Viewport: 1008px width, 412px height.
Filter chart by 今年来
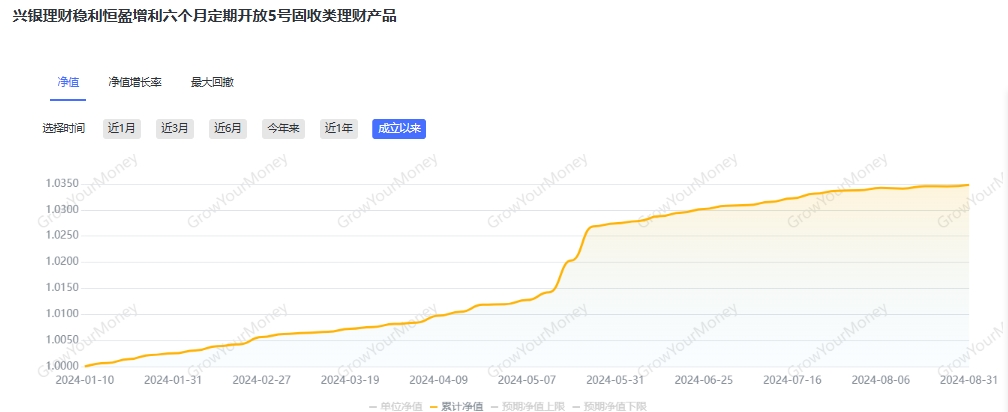coord(283,128)
